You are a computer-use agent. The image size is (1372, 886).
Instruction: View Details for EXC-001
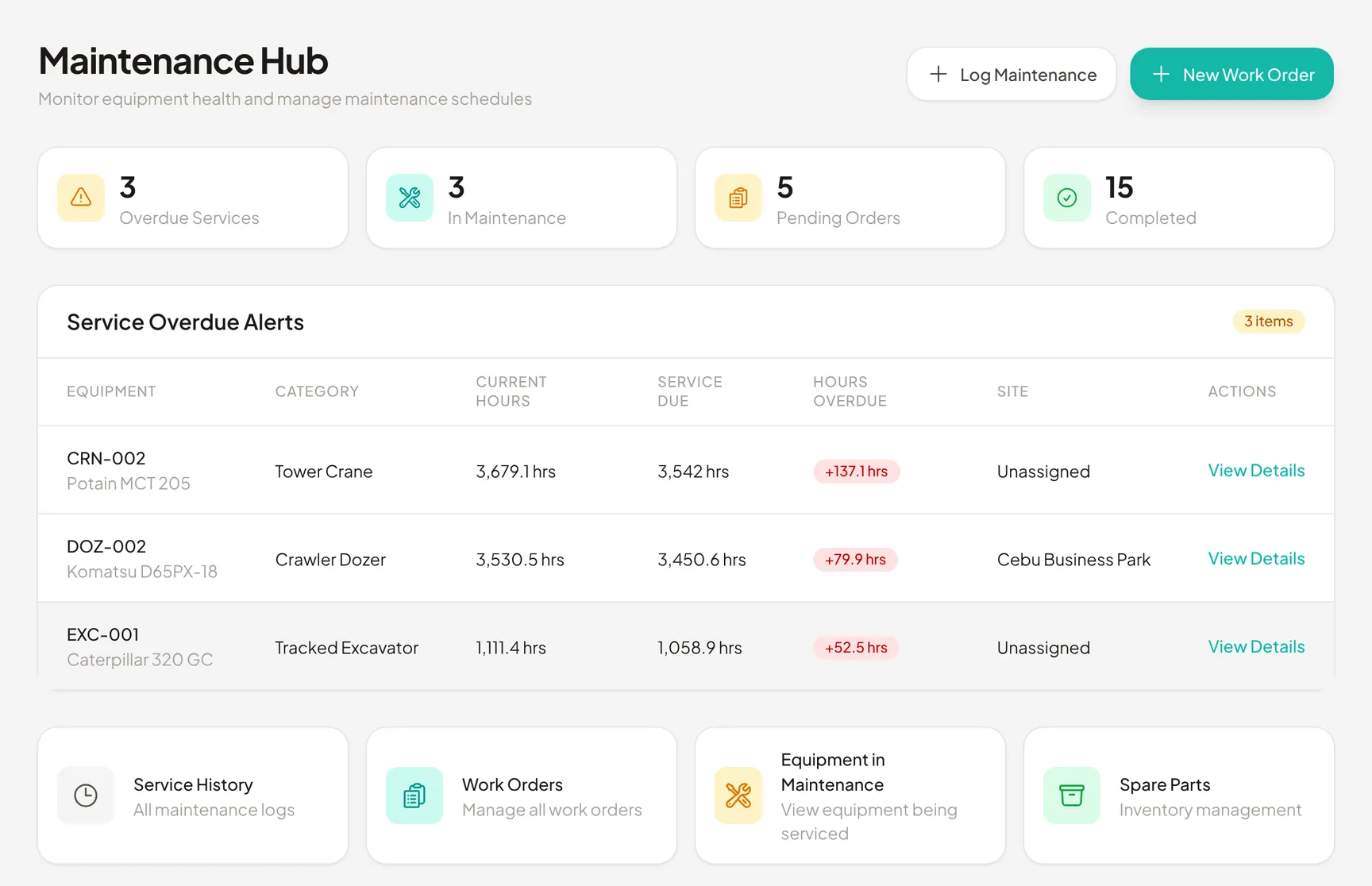(x=1256, y=646)
